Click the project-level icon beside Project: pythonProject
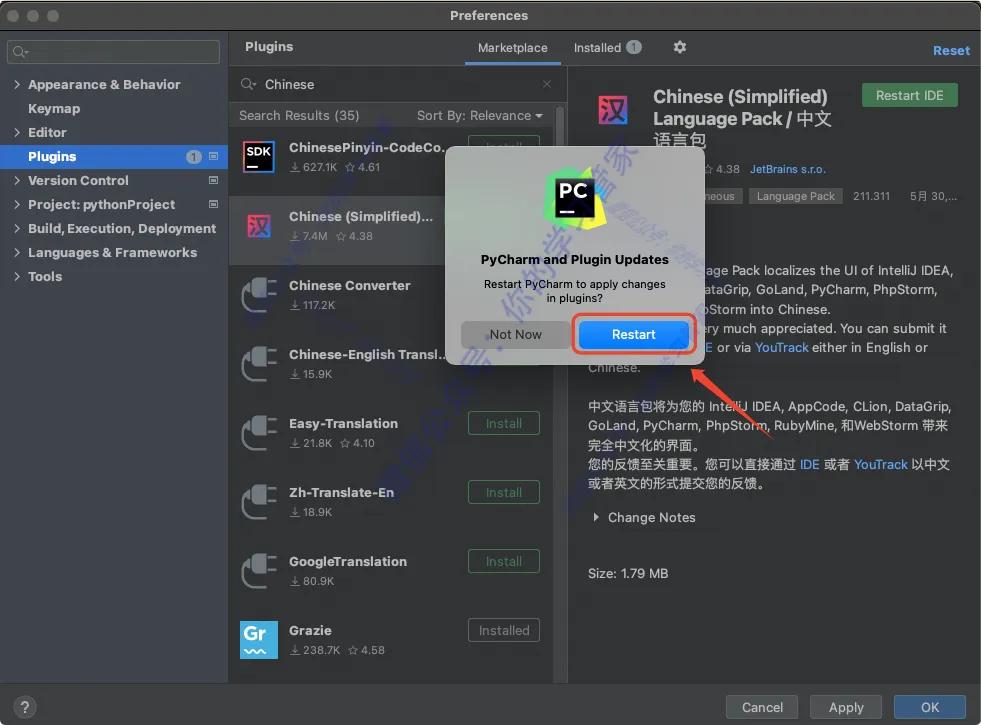The height and width of the screenshot is (725, 981). (x=213, y=205)
